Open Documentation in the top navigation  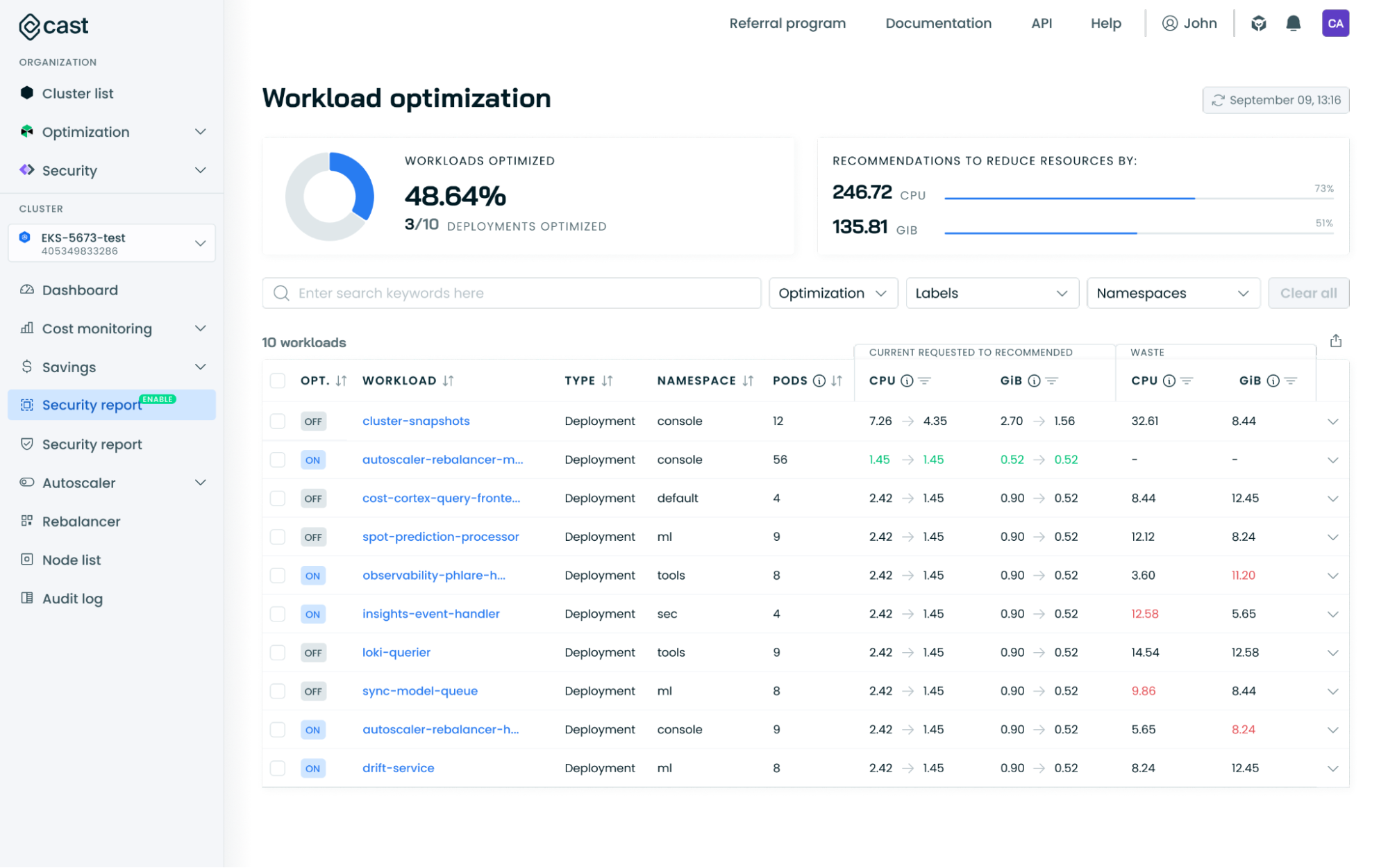coord(938,24)
